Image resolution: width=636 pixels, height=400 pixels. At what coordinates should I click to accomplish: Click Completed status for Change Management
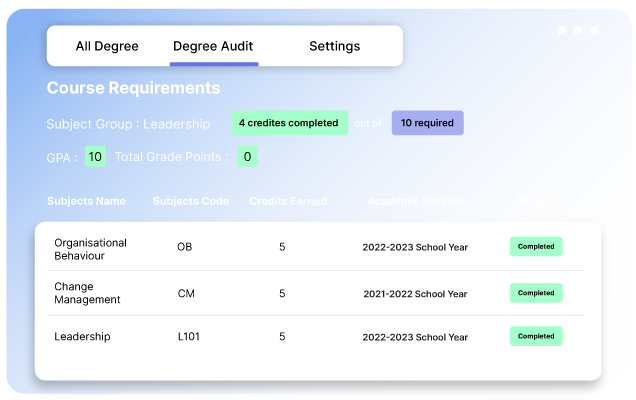coord(536,293)
